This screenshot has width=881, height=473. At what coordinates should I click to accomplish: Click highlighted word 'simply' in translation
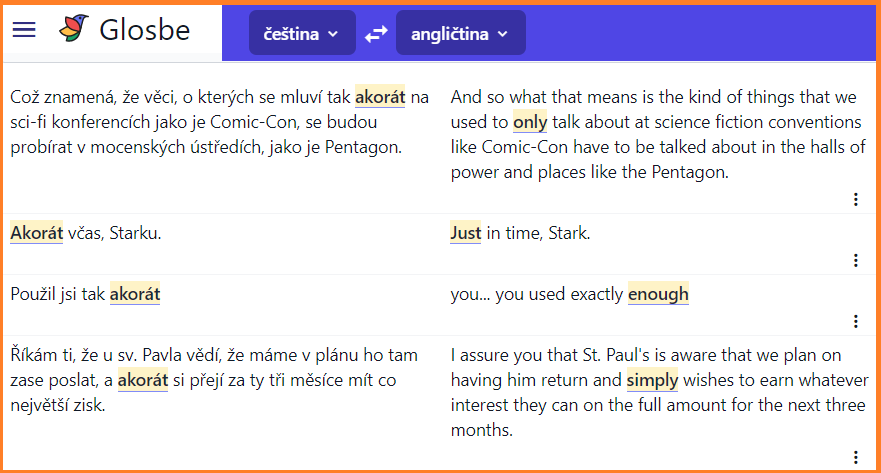pyautogui.click(x=652, y=380)
